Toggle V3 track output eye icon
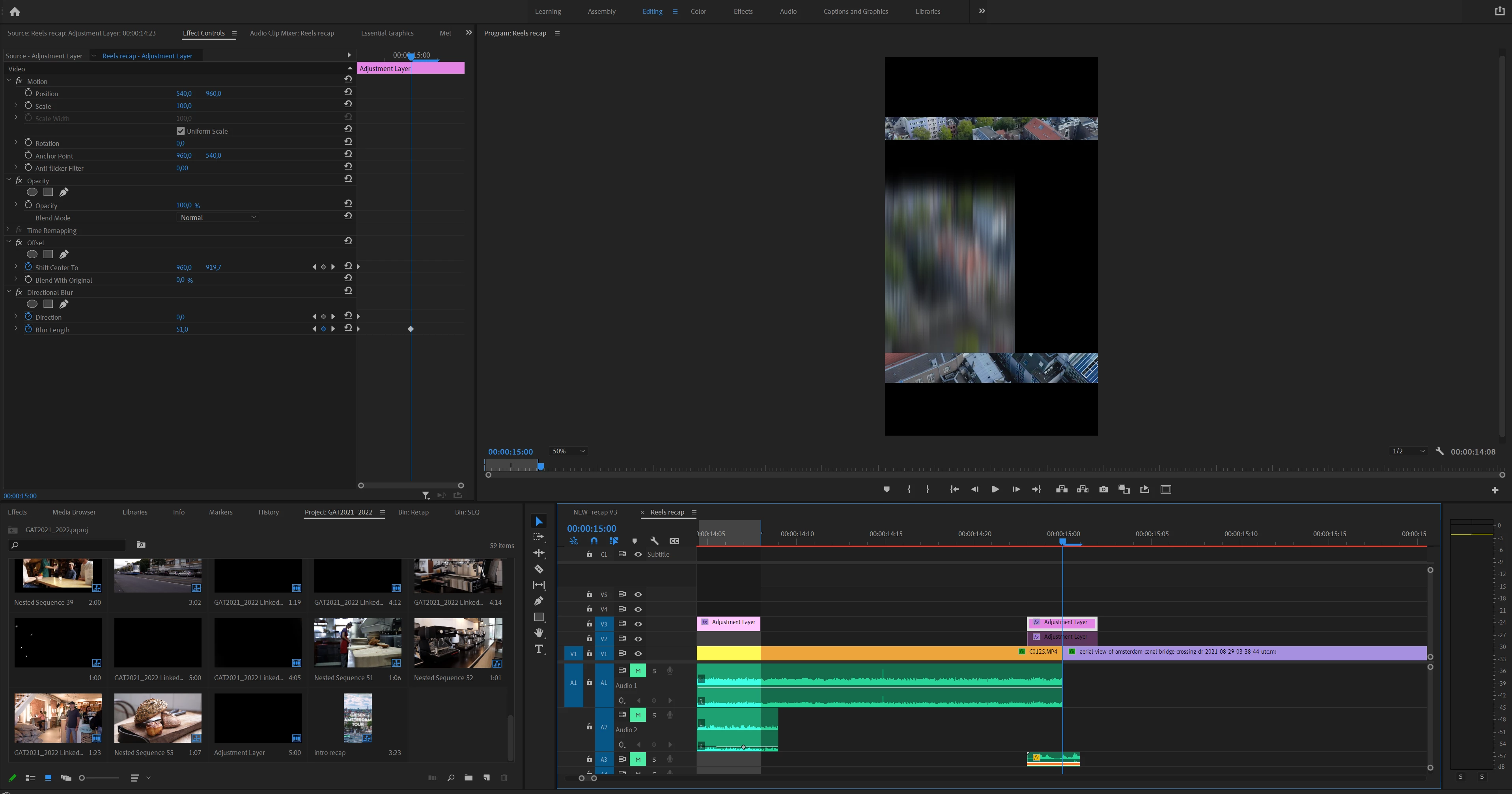 [x=638, y=624]
